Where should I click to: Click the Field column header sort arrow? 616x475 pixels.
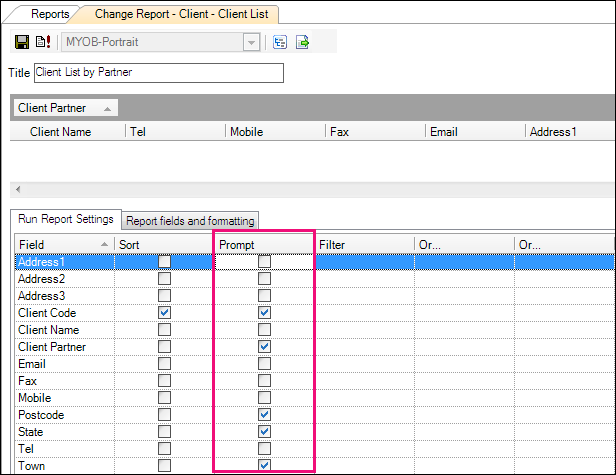pos(105,244)
